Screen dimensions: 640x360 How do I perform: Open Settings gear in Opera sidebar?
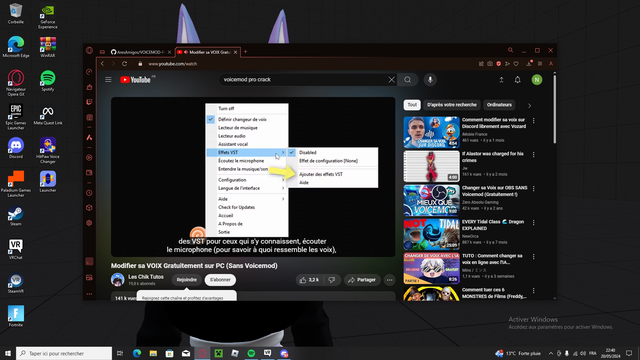point(89,223)
